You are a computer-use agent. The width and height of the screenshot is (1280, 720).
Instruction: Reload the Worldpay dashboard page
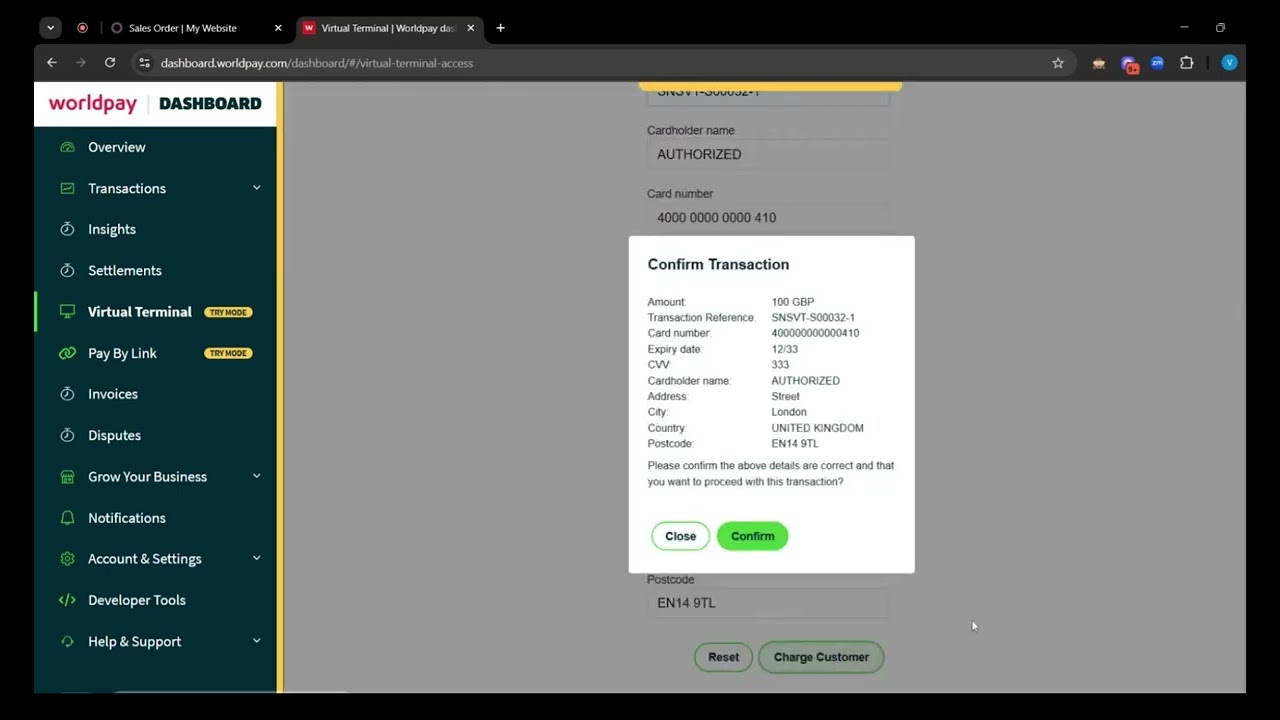(x=110, y=63)
